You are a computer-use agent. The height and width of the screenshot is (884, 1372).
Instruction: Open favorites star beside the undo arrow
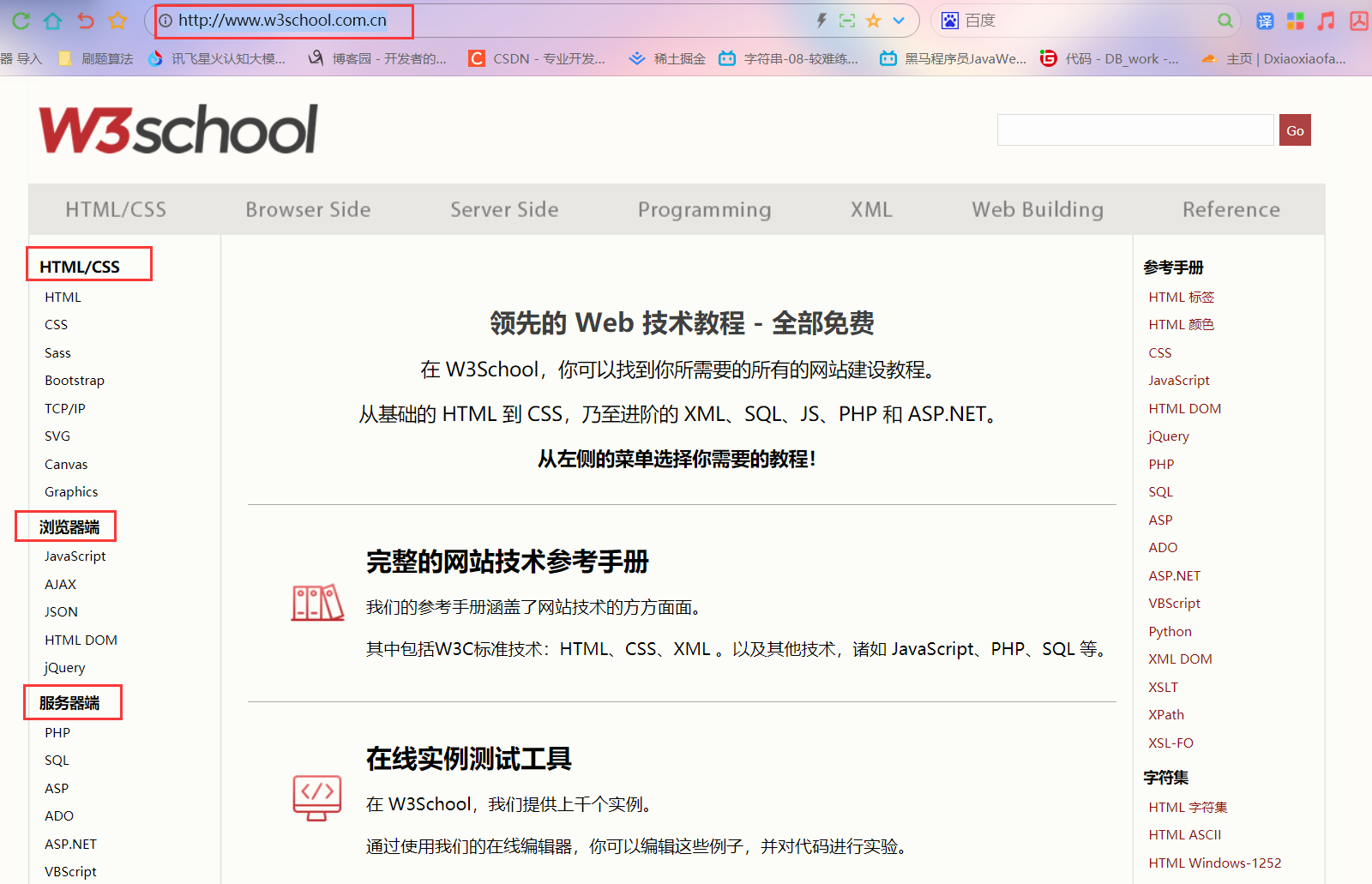coord(117,21)
